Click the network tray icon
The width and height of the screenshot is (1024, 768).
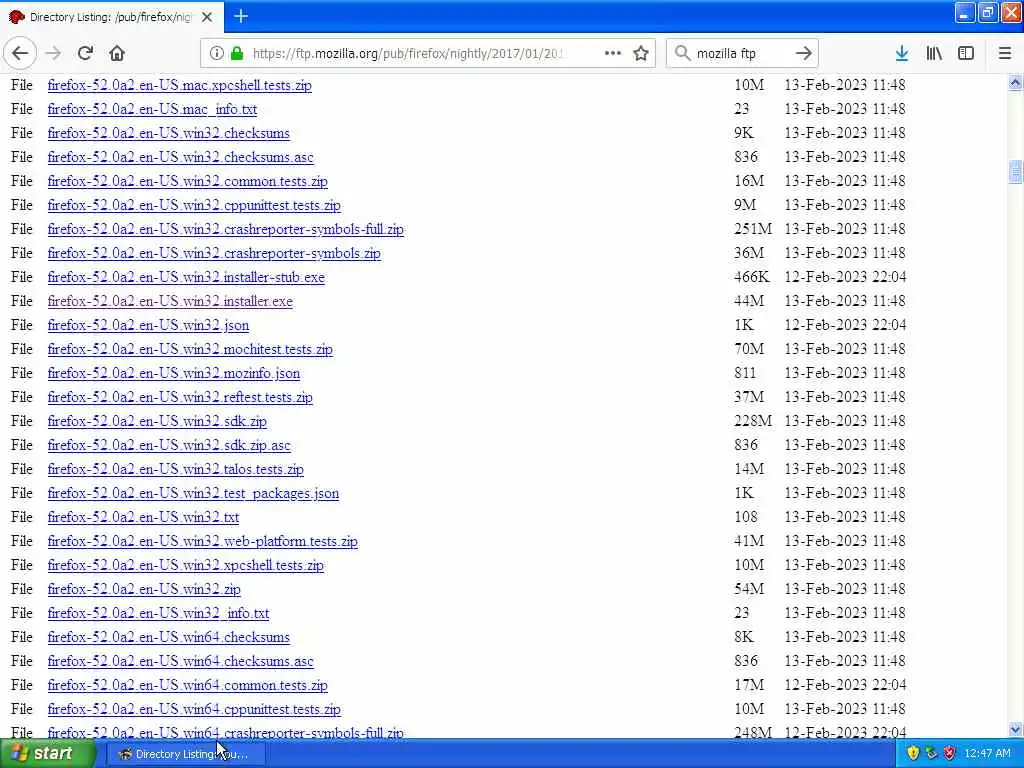coord(931,754)
